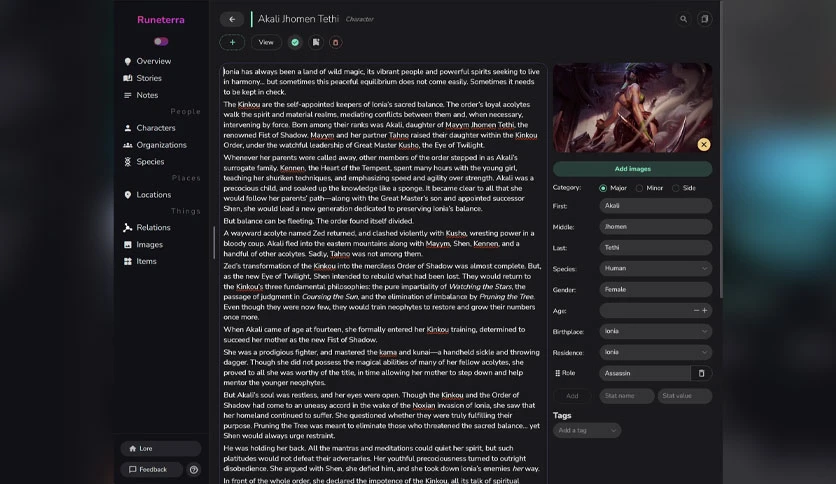Open the Residence dropdown showing Ionia
The image size is (836, 484).
(655, 352)
